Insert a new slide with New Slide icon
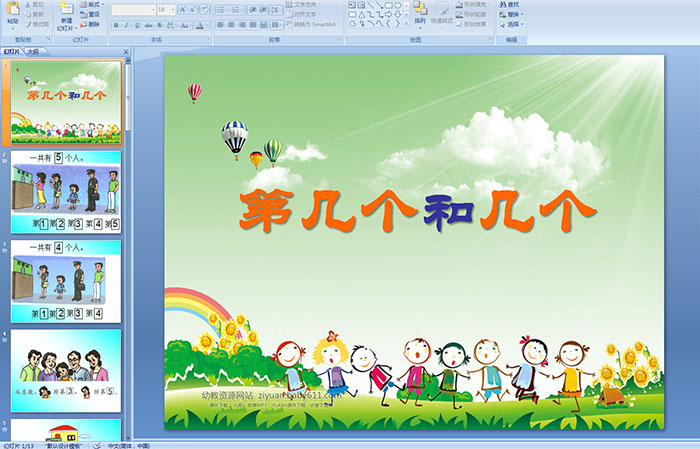Screen dimensions: 700x449 coord(66,14)
